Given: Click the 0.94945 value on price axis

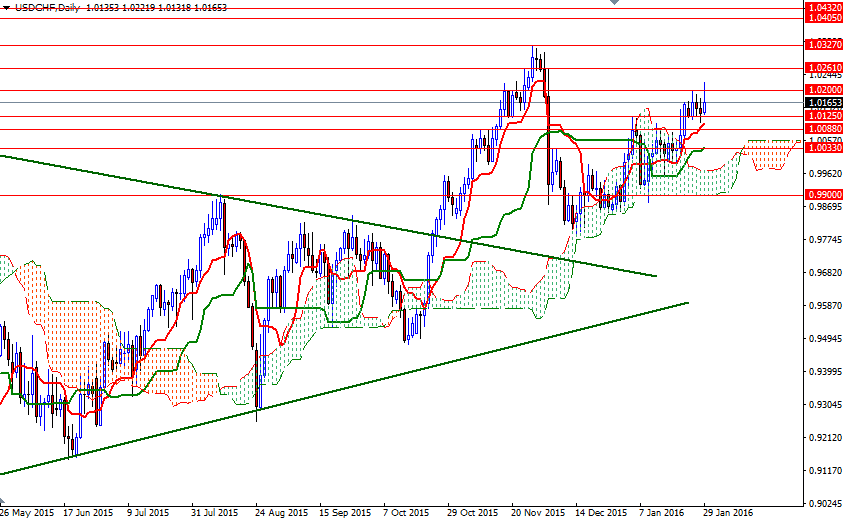Looking at the screenshot, I should pyautogui.click(x=825, y=338).
